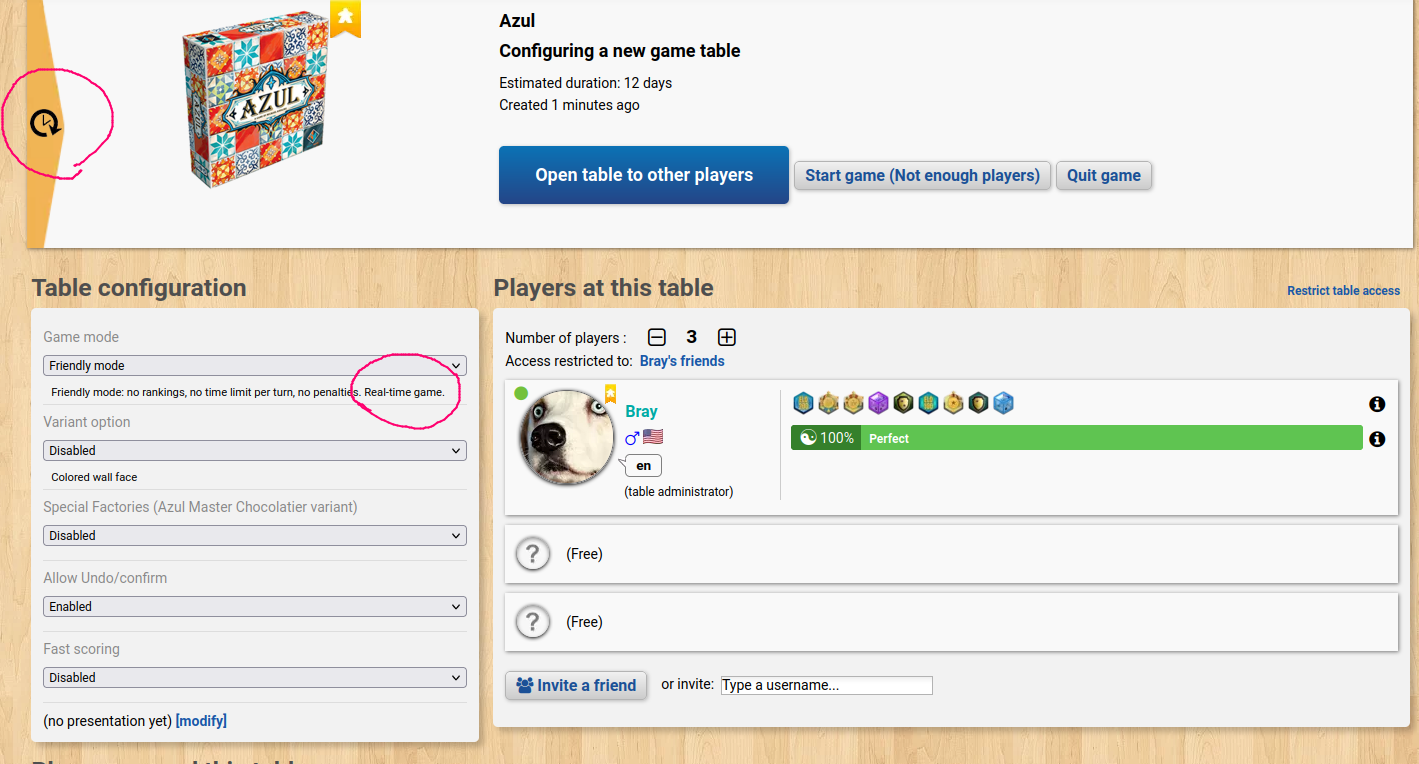Click the yin-yang reputation icon
The width and height of the screenshot is (1419, 764).
[809, 438]
